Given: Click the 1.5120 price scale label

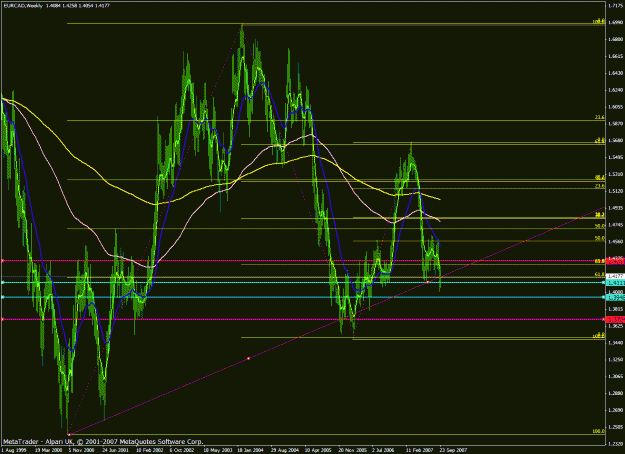Looking at the screenshot, I should 614,191.
